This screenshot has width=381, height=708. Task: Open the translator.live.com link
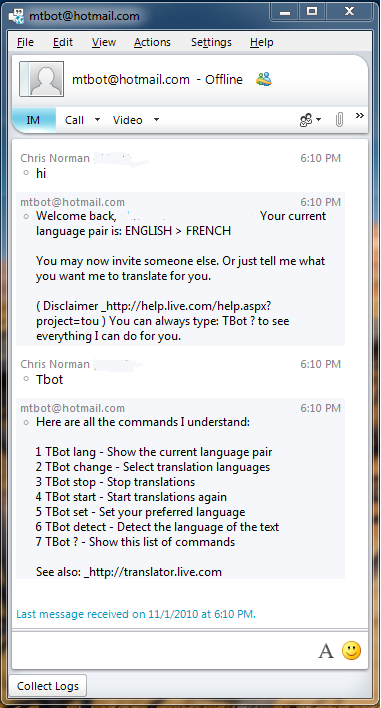click(x=153, y=572)
